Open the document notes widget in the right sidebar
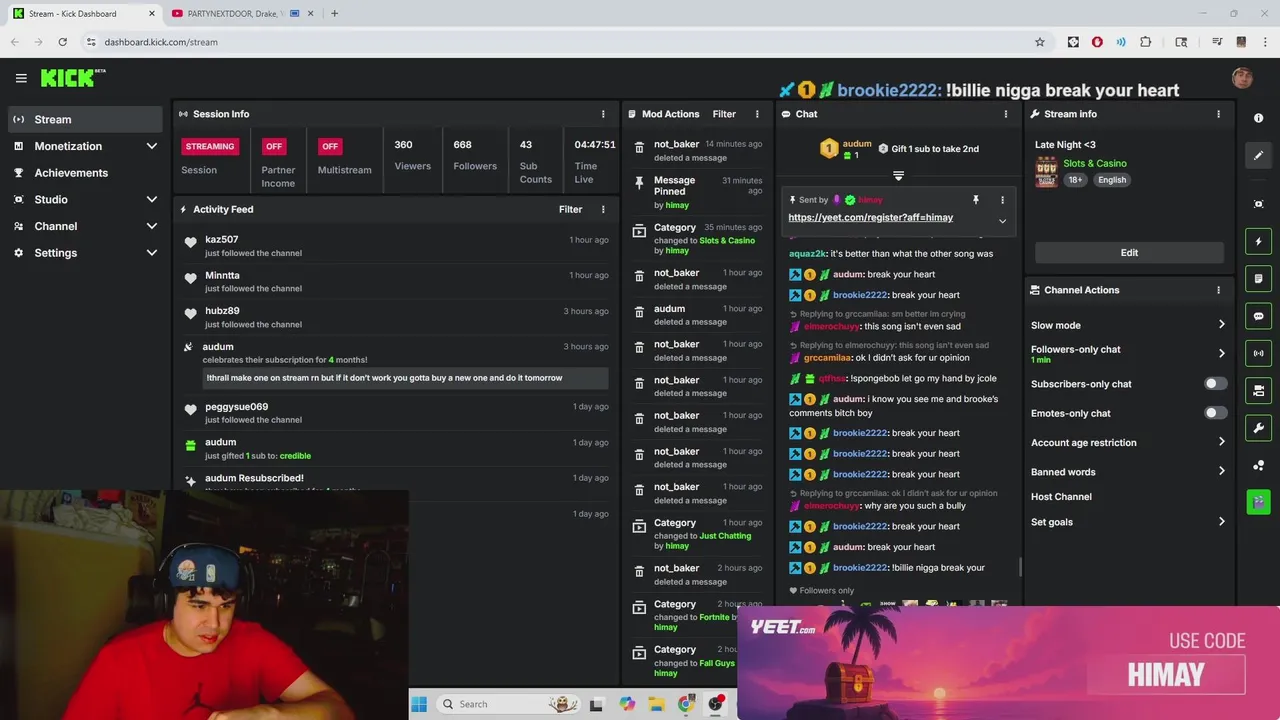Screen dimensions: 1280x720 point(1258,278)
